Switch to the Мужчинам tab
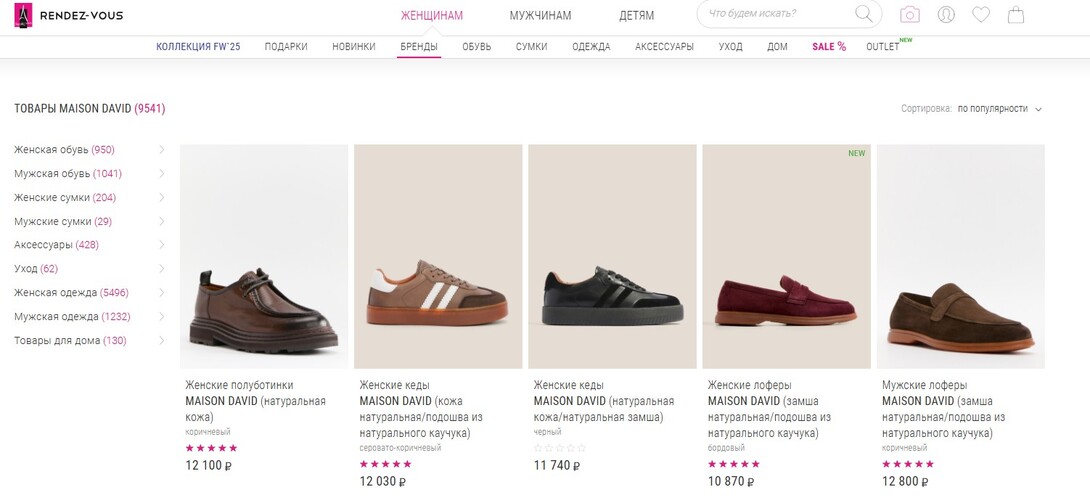 pyautogui.click(x=540, y=15)
